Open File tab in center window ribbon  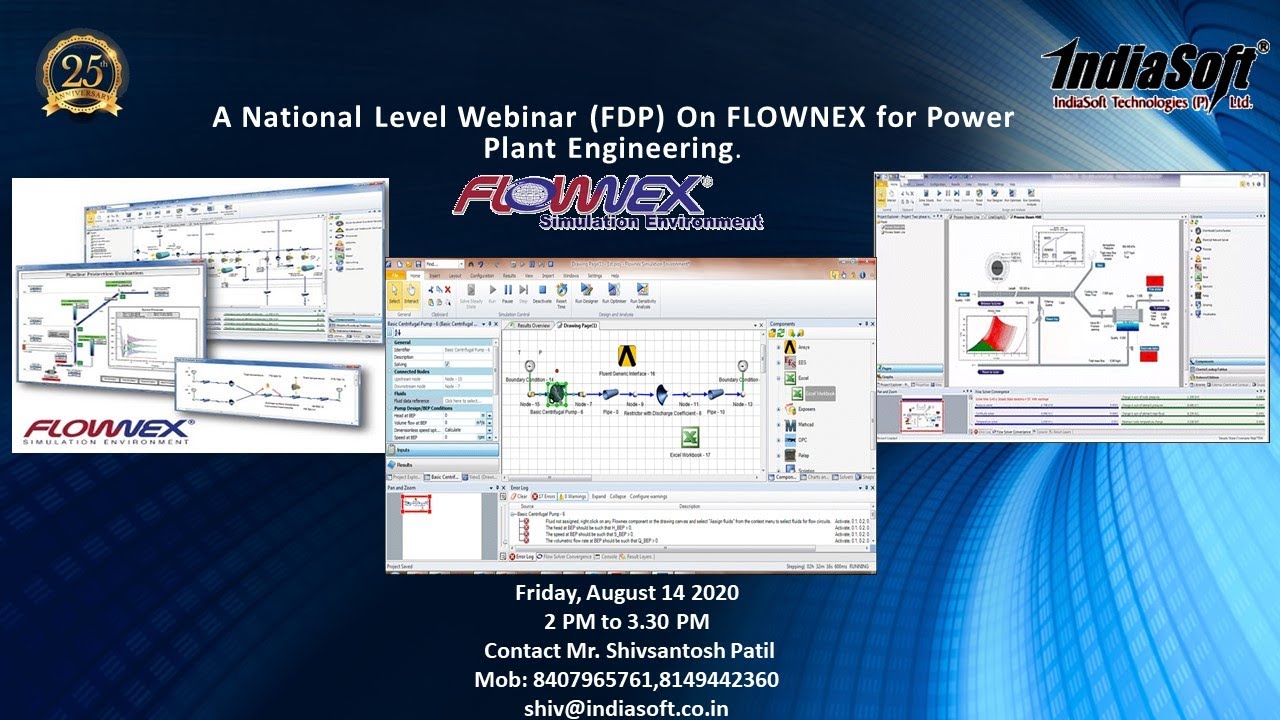[x=395, y=275]
